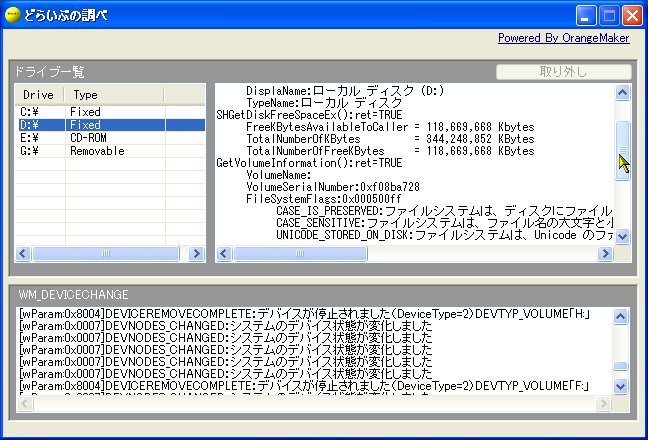The height and width of the screenshot is (440, 648).
Task: Click the FileSystemFlags:0x000500ff line
Action: click(324, 199)
